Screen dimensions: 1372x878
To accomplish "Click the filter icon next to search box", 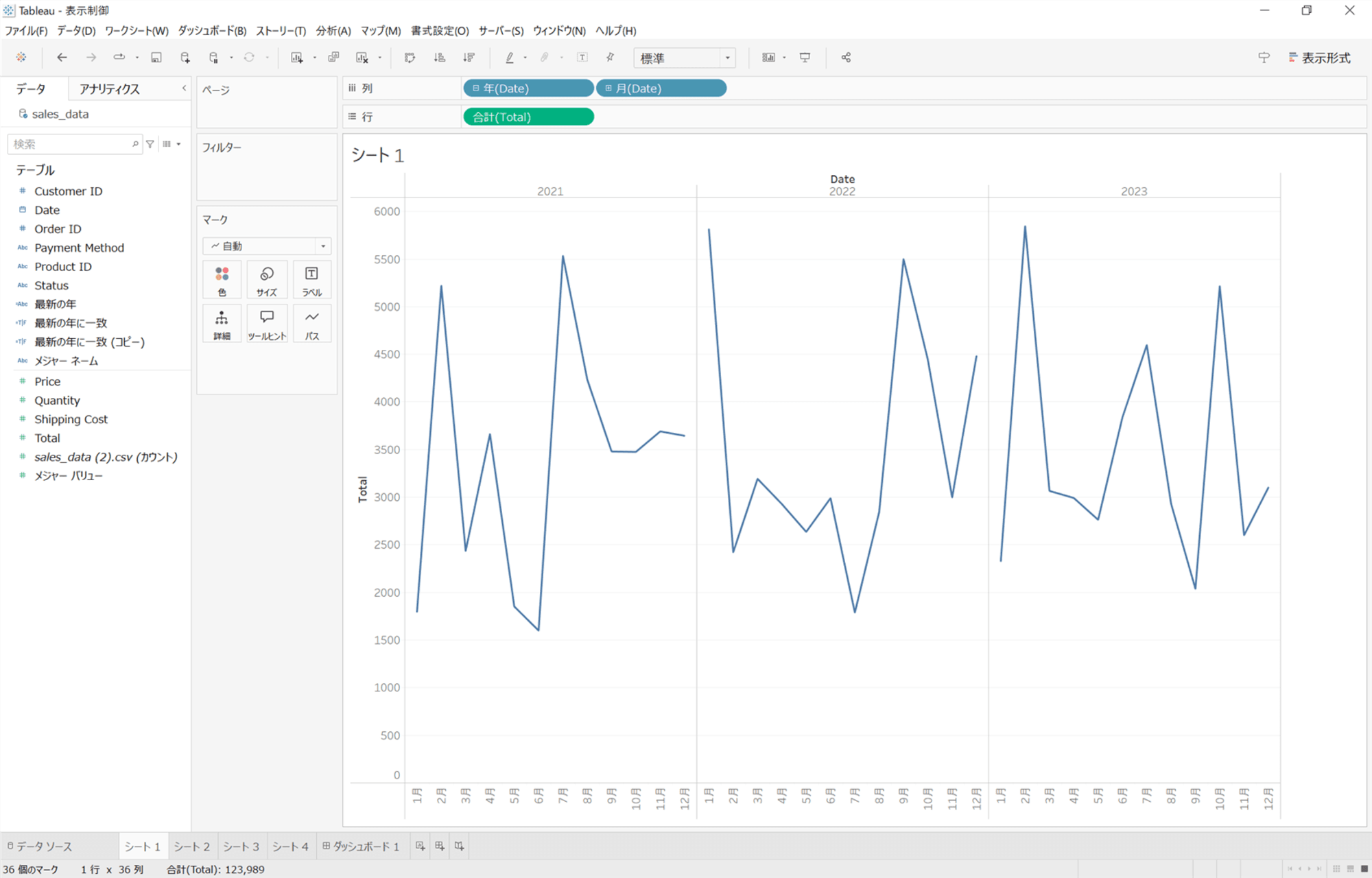I will [x=150, y=144].
